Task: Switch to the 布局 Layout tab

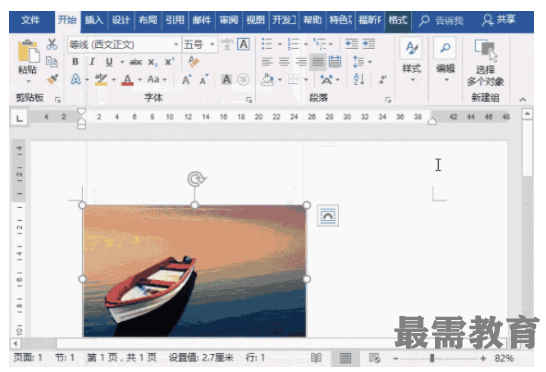Action: (x=148, y=20)
